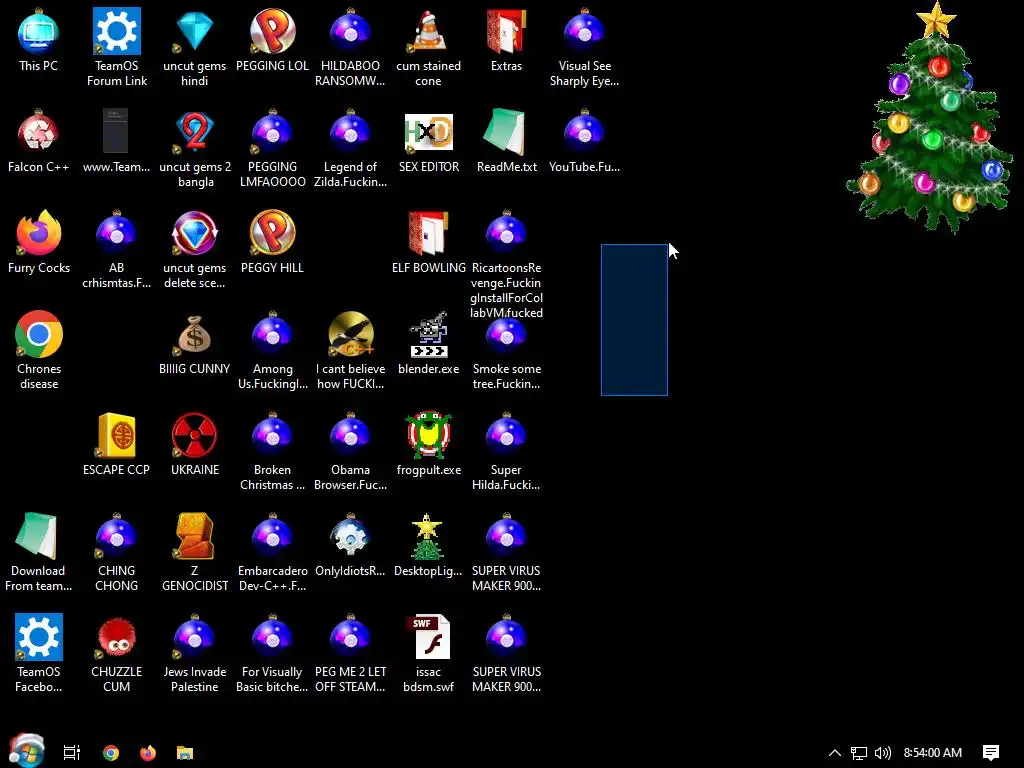The width and height of the screenshot is (1024, 768).
Task: Select the uncut gems delete sce... icon
Action: coord(195,233)
